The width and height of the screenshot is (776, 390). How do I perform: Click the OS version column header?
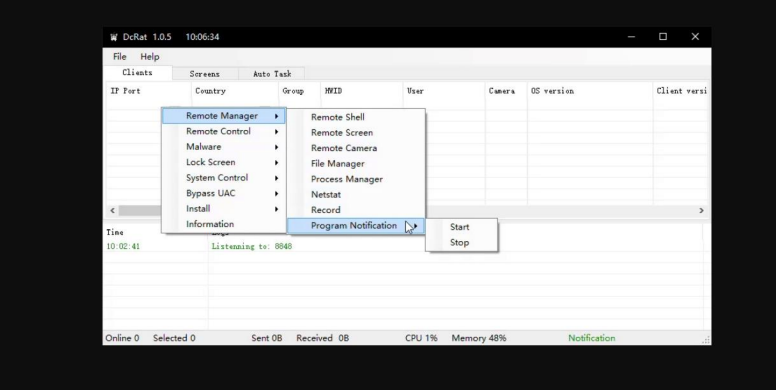[x=590, y=91]
